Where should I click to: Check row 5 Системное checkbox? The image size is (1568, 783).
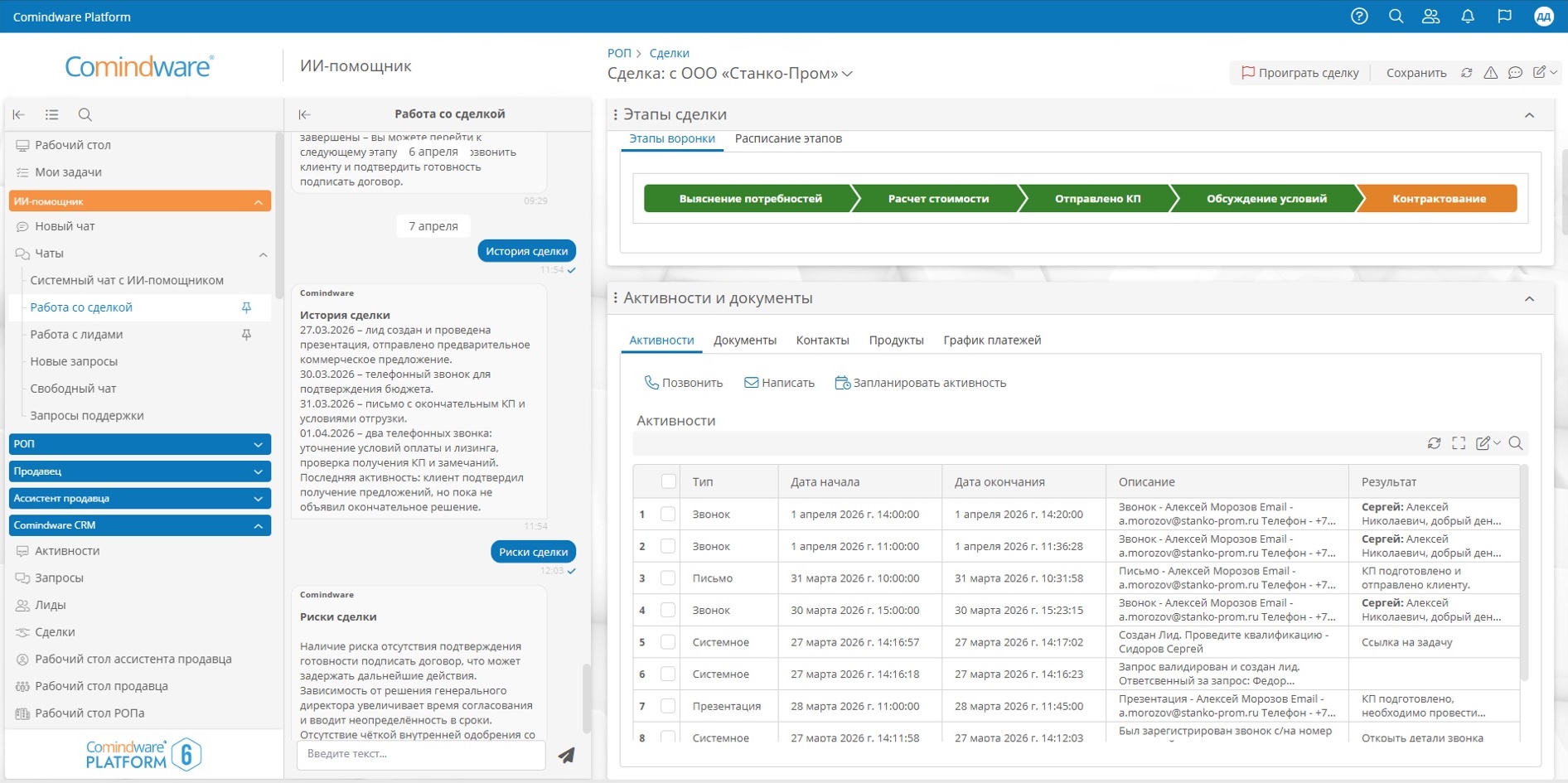tap(668, 642)
